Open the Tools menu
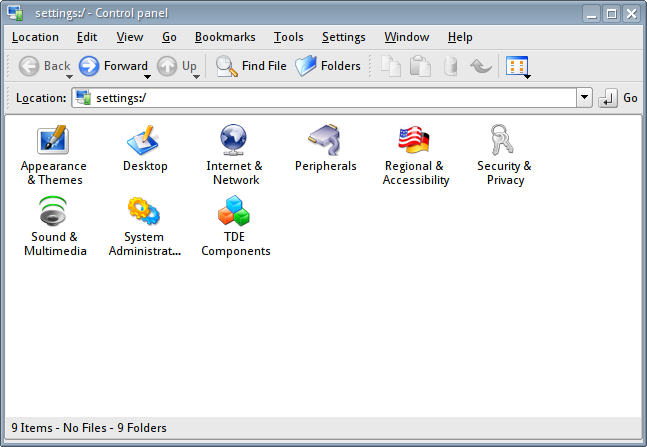The width and height of the screenshot is (647, 447). (288, 37)
